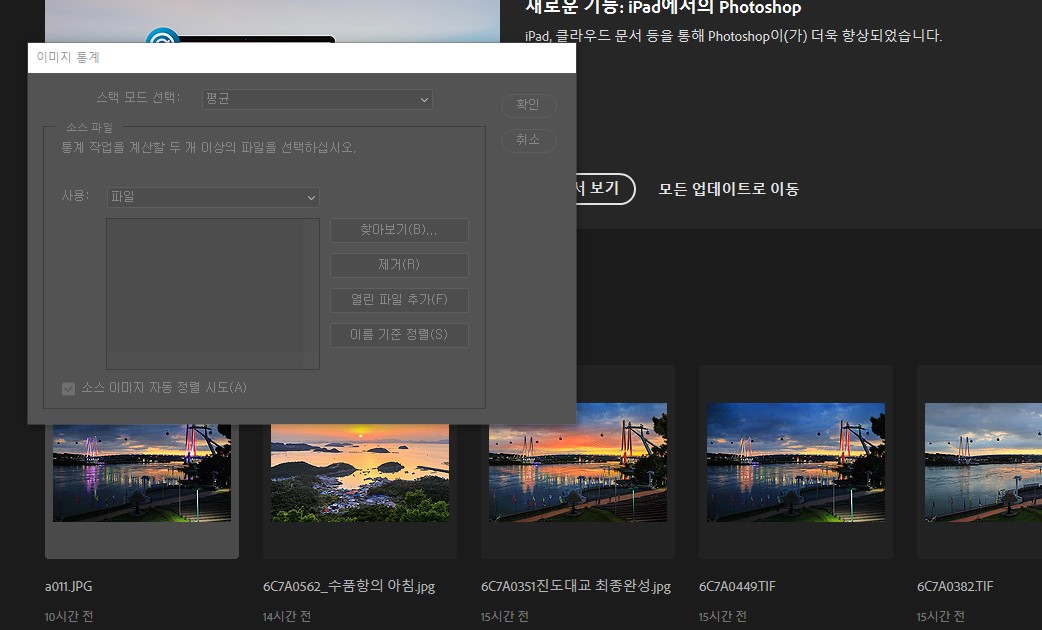1042x630 pixels.
Task: Click the 6C7A0449.TIF file name
Action: point(737,586)
